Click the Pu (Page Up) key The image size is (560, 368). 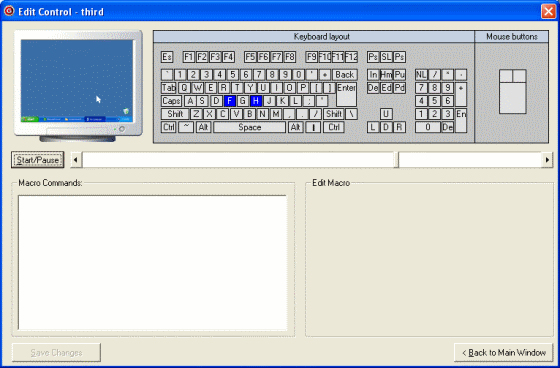399,75
